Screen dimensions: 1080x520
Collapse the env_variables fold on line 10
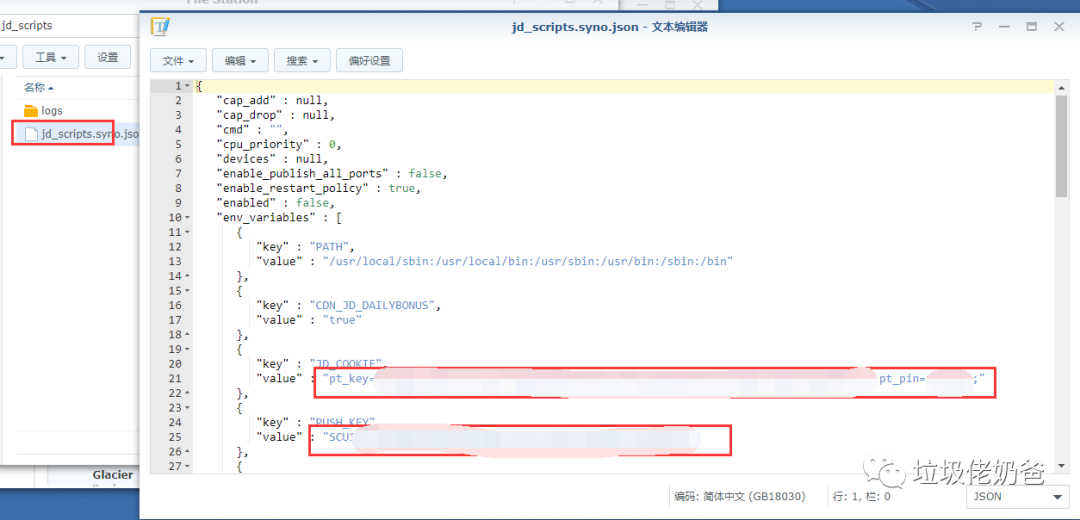tap(187, 218)
